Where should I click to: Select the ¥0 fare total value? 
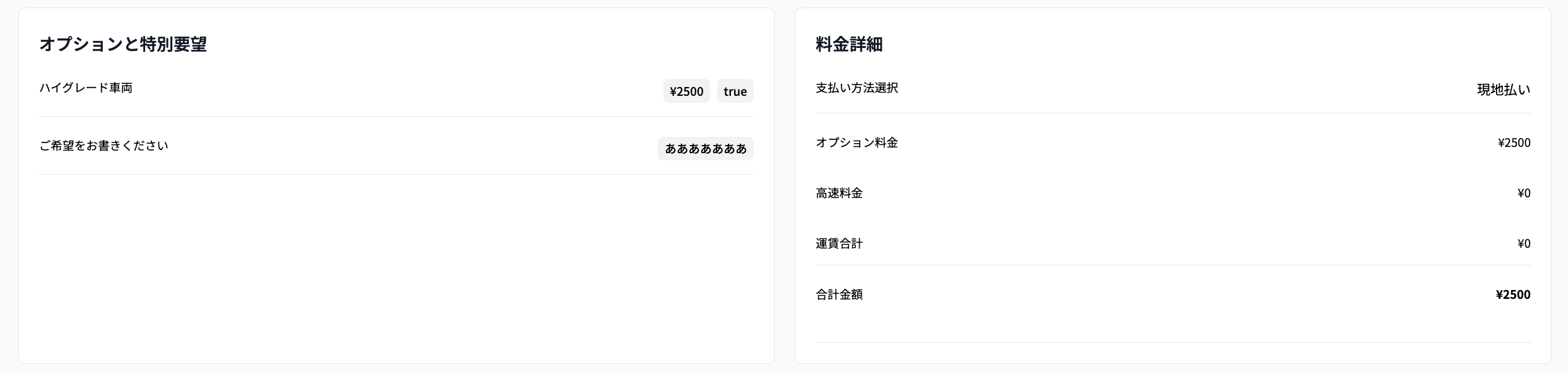(1524, 243)
